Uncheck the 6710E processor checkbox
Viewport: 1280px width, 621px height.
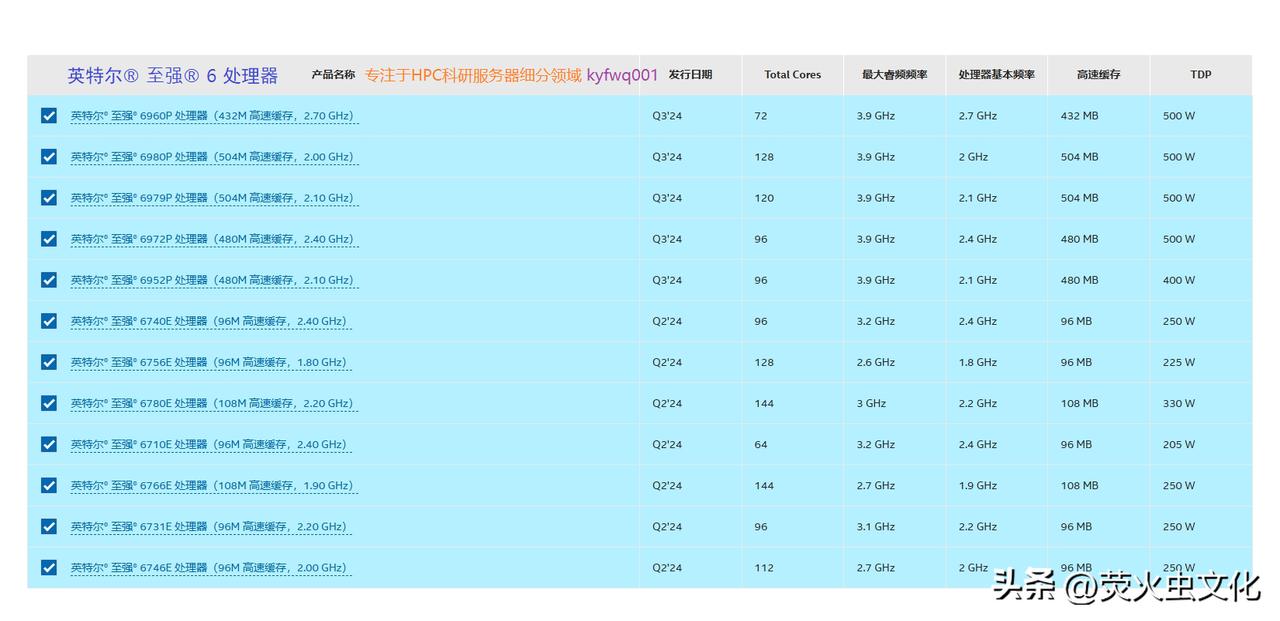[49, 444]
